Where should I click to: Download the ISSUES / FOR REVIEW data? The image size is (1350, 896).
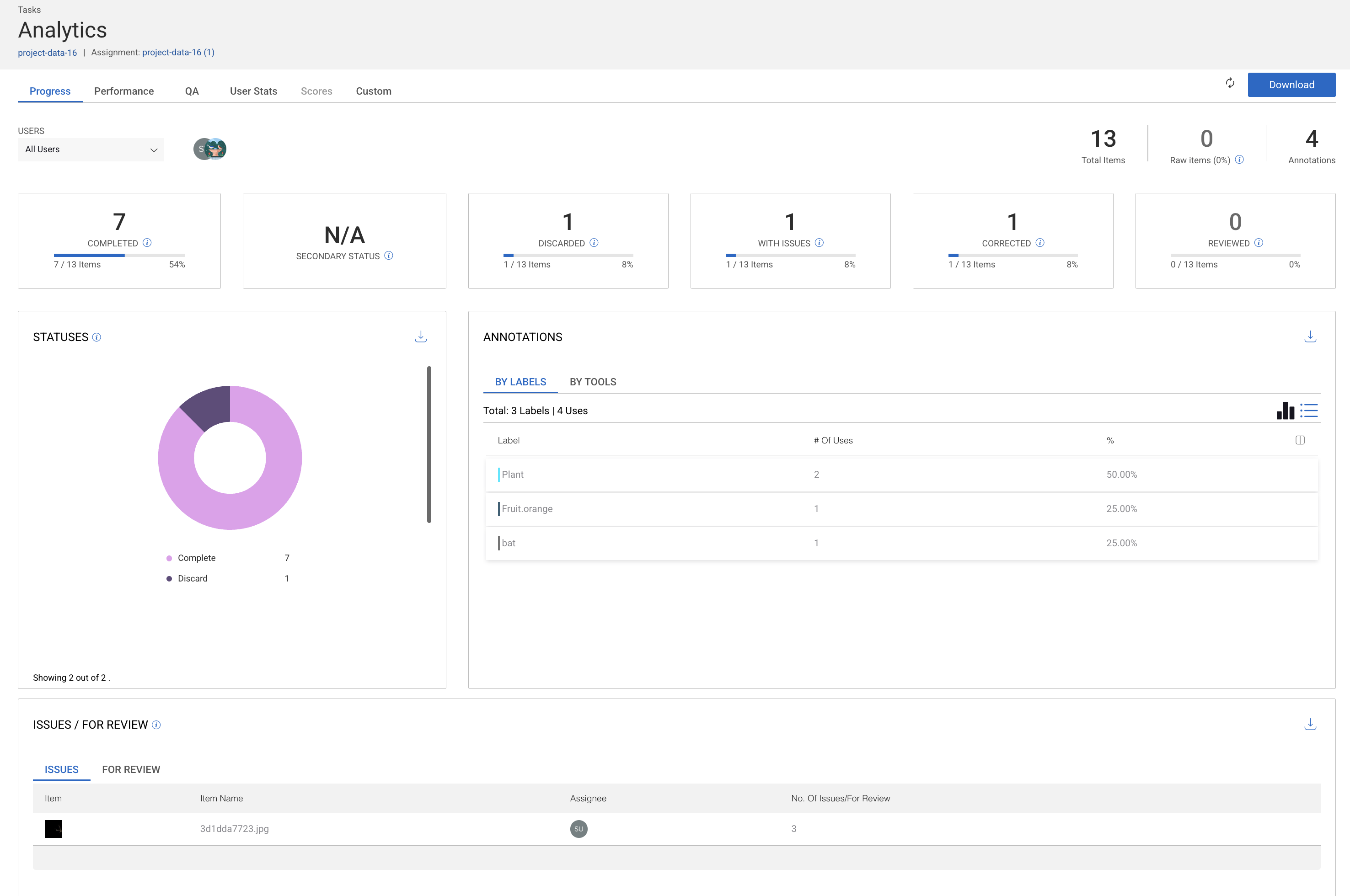[x=1310, y=724]
